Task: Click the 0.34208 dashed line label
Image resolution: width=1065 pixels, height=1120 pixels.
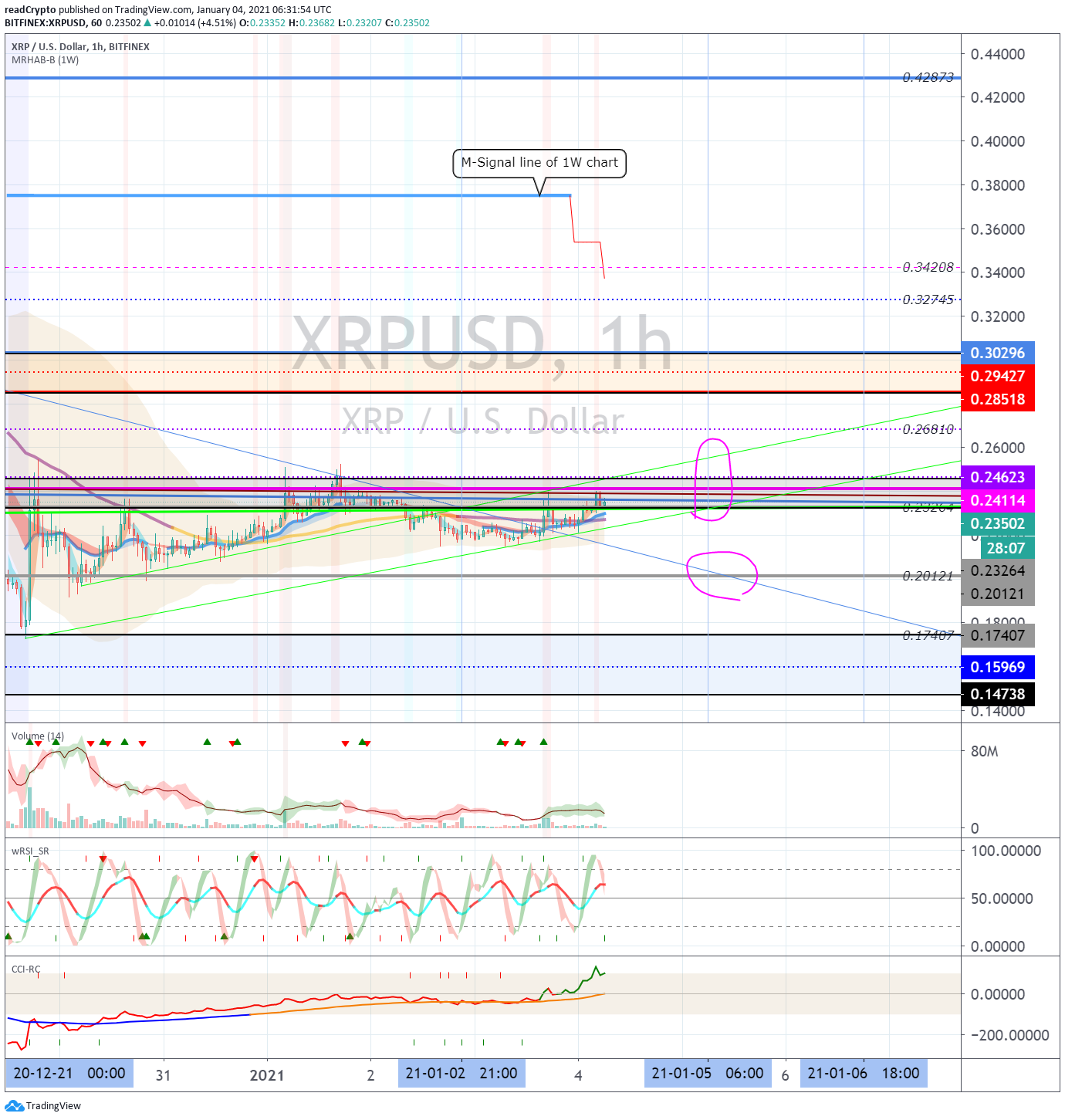Action: coord(928,267)
